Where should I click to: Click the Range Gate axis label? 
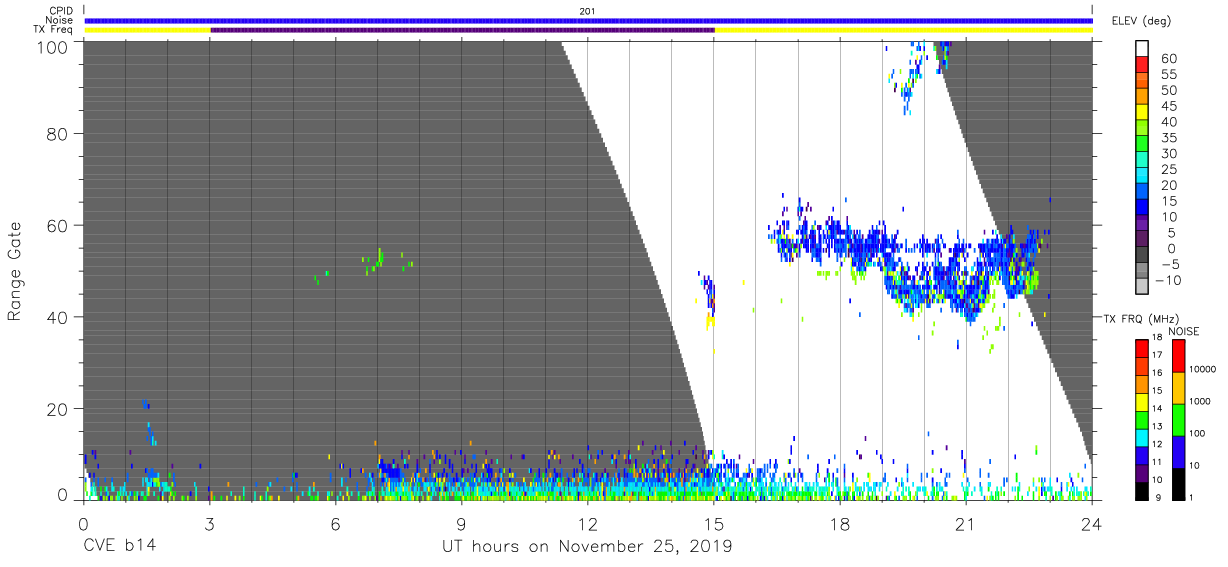[15, 270]
